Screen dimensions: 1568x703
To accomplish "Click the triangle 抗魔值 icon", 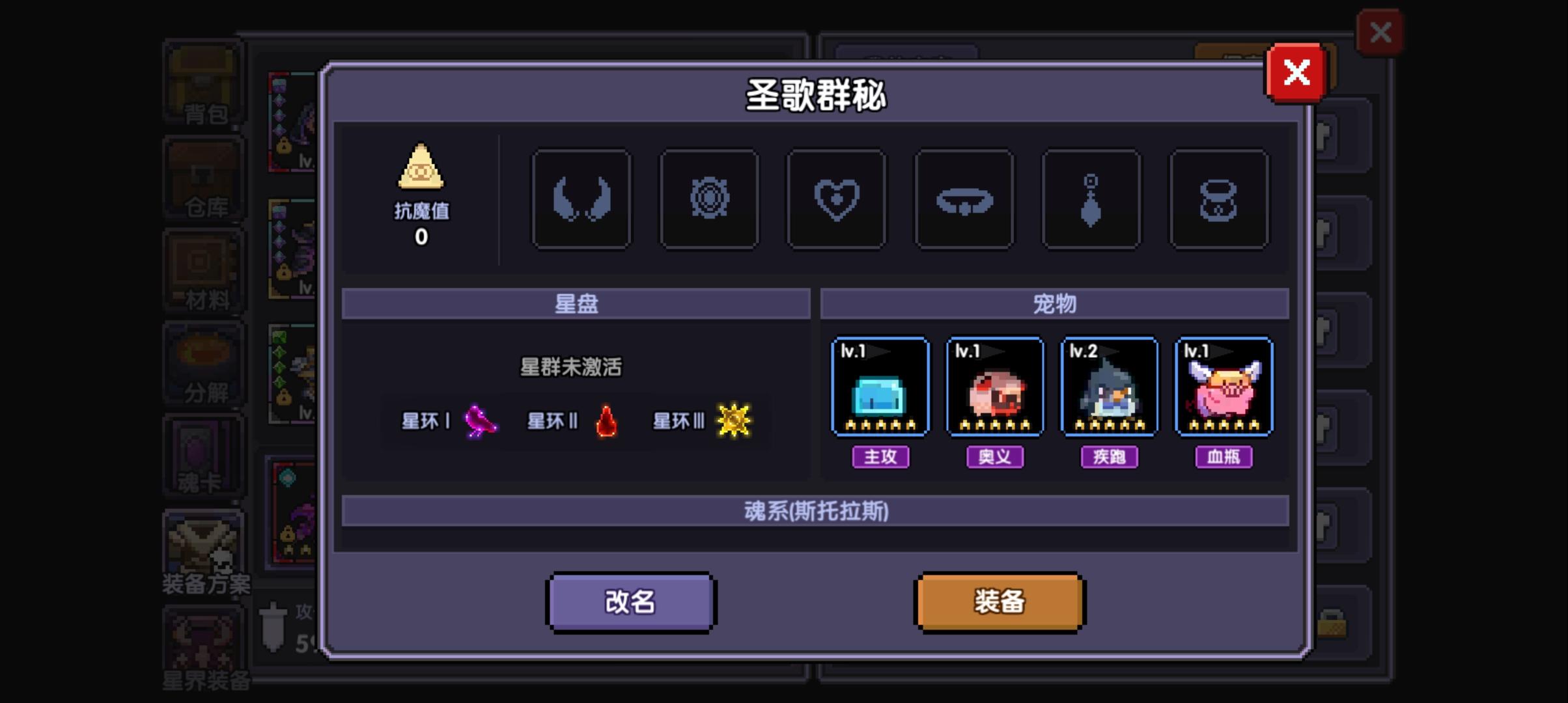I will (x=421, y=167).
